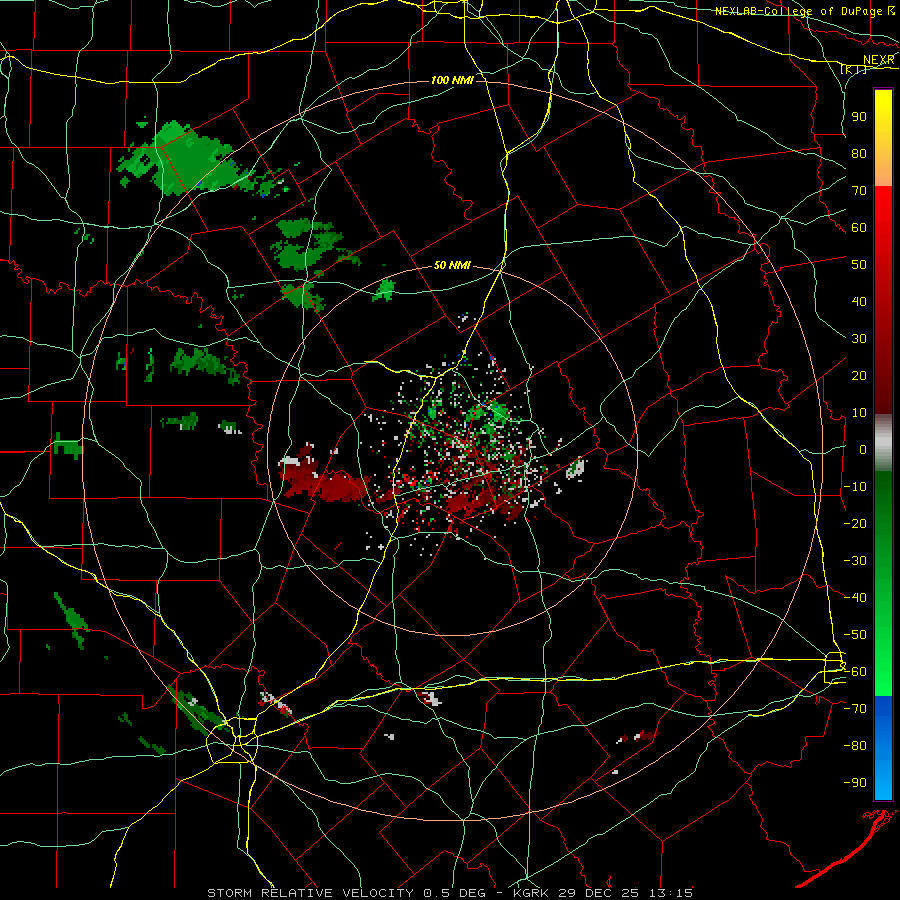Click the velocity scale label -90
Image resolution: width=900 pixels, height=900 pixels.
click(x=855, y=783)
